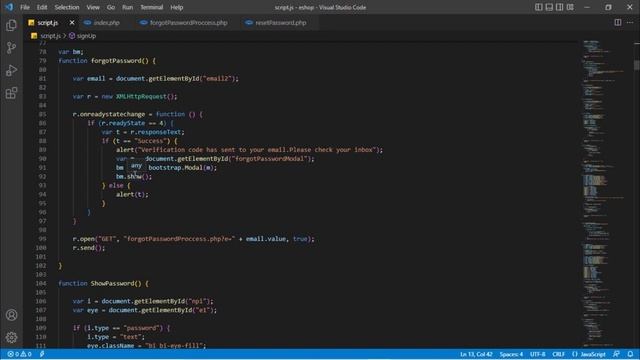Open the Terminal menu
This screenshot has width=640, height=360.
pyautogui.click(x=151, y=7)
